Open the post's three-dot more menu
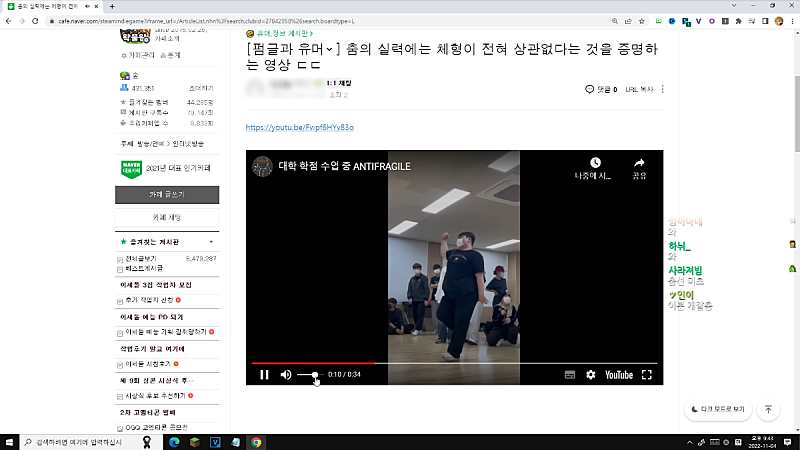Screen dimensions: 800x450 pyautogui.click(x=662, y=89)
